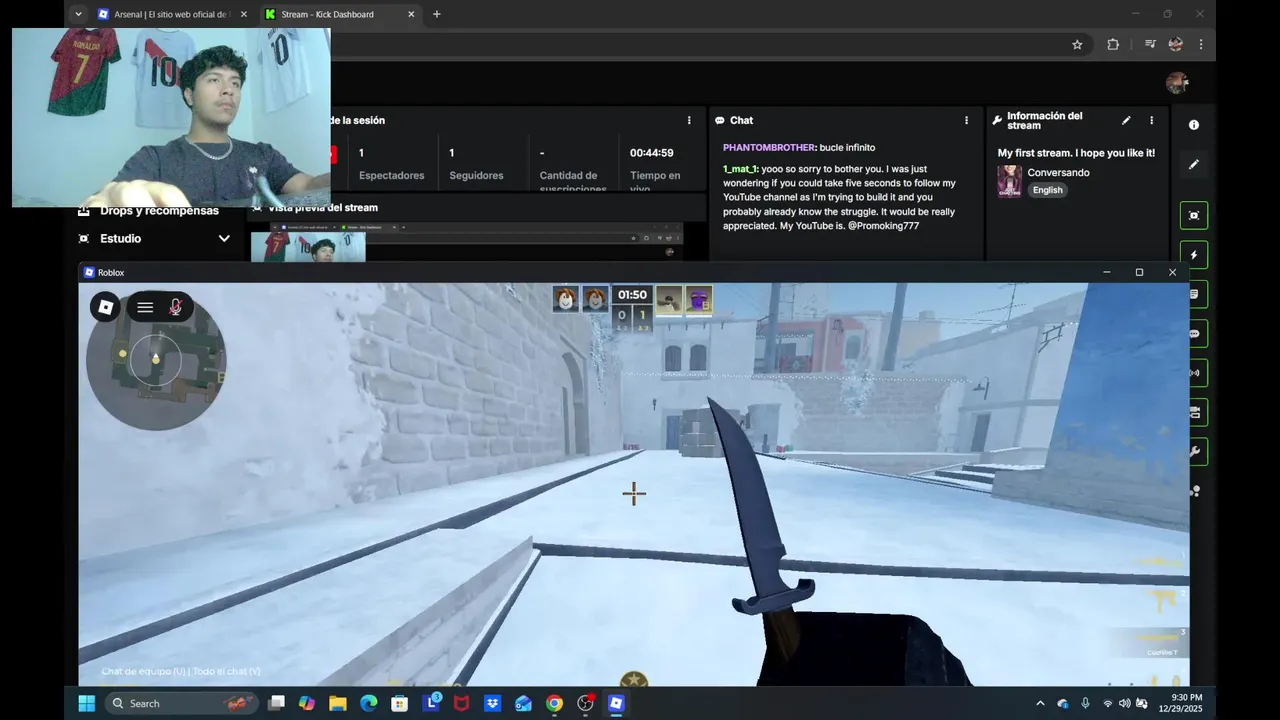Image resolution: width=1280 pixels, height=720 pixels.
Task: Open session panel three-dot options
Action: pos(689,120)
